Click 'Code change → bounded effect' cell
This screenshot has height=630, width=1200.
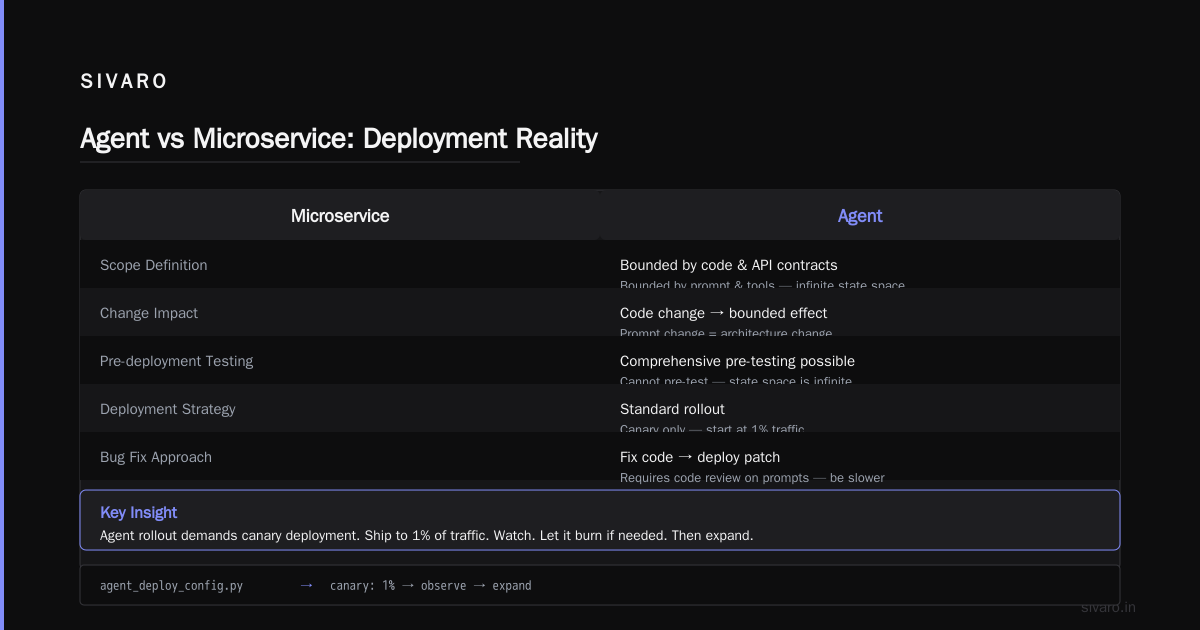point(724,313)
